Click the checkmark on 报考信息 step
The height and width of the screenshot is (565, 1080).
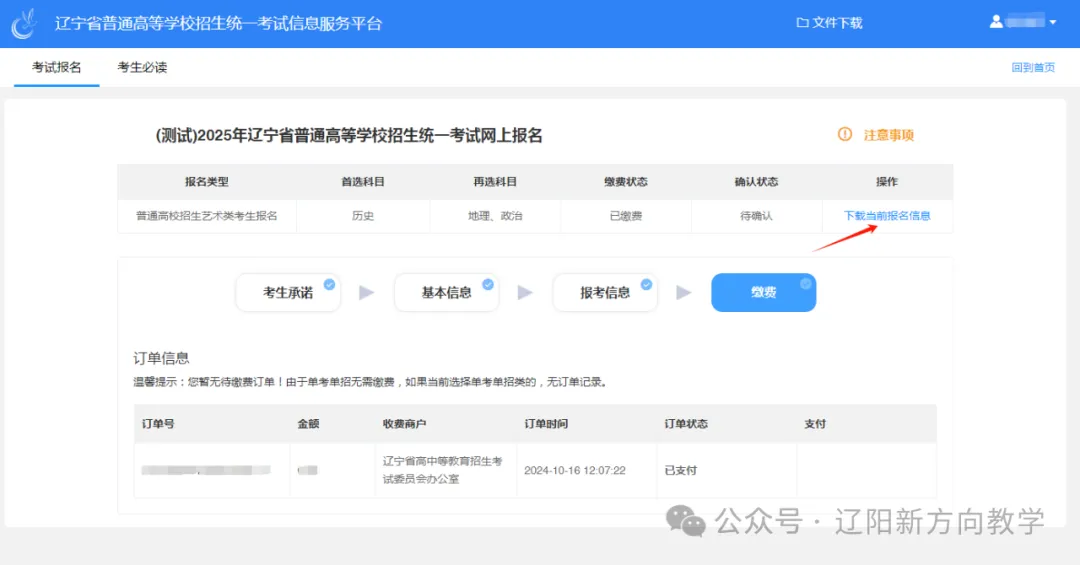click(646, 284)
